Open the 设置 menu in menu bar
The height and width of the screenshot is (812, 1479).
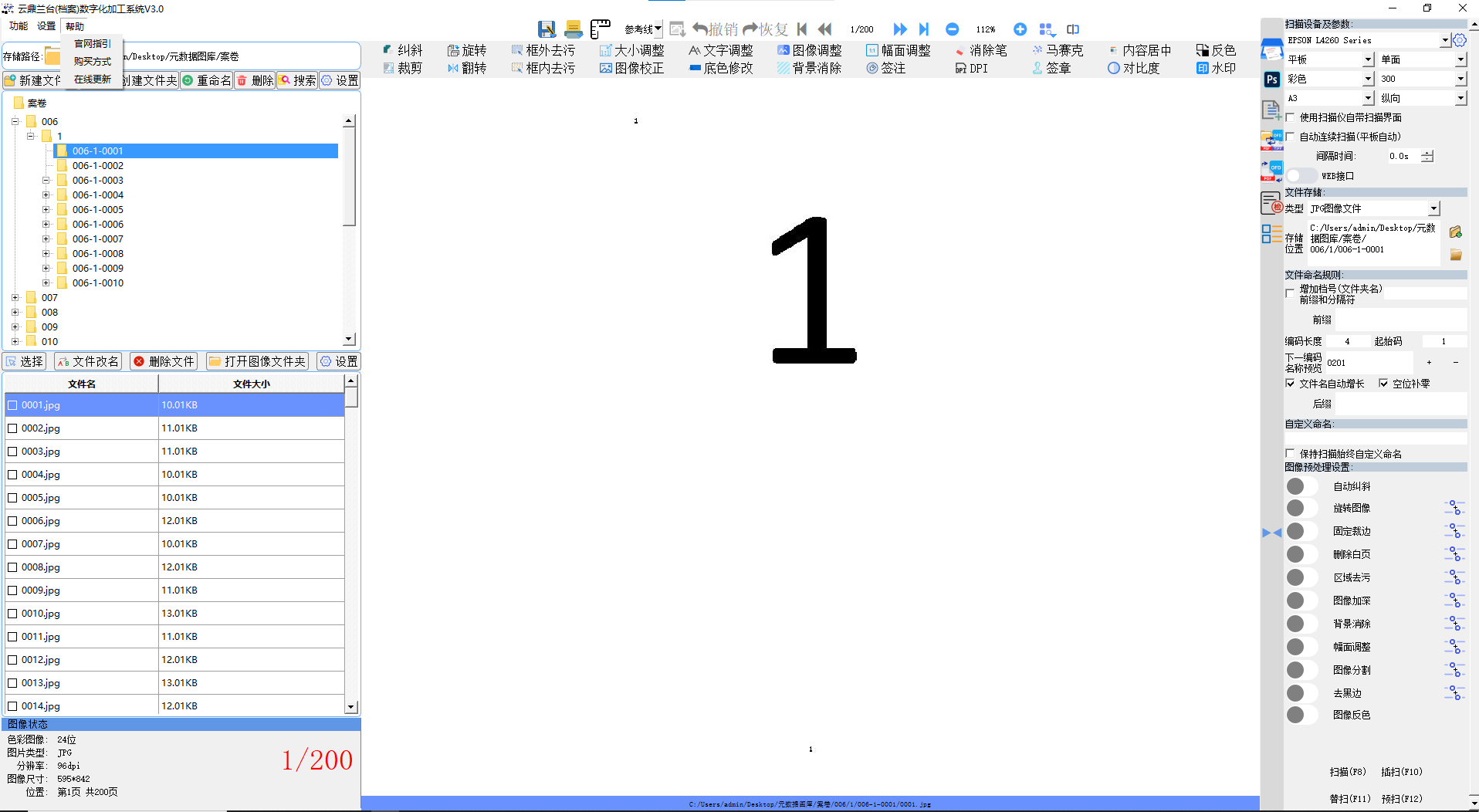[x=46, y=26]
